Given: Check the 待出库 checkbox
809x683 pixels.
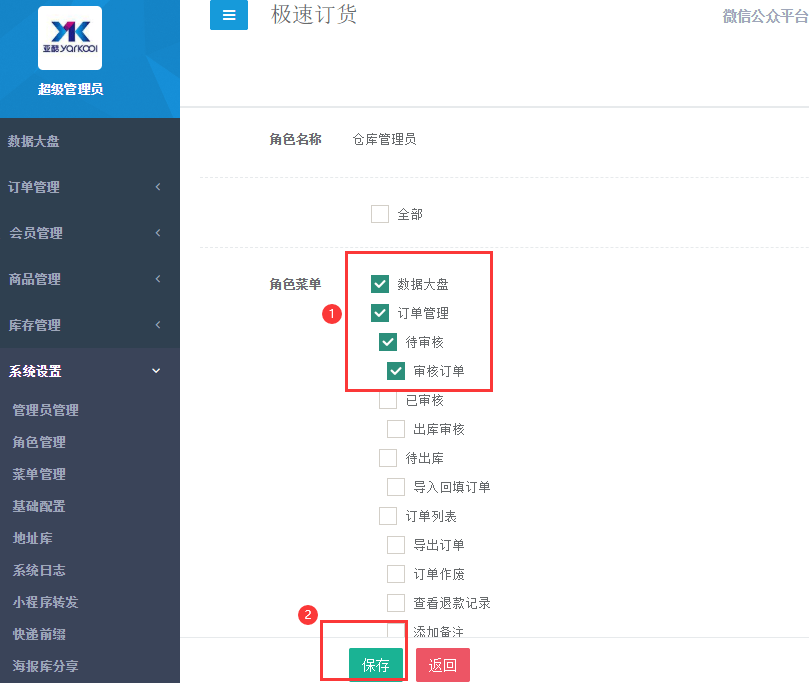Looking at the screenshot, I should (x=388, y=458).
